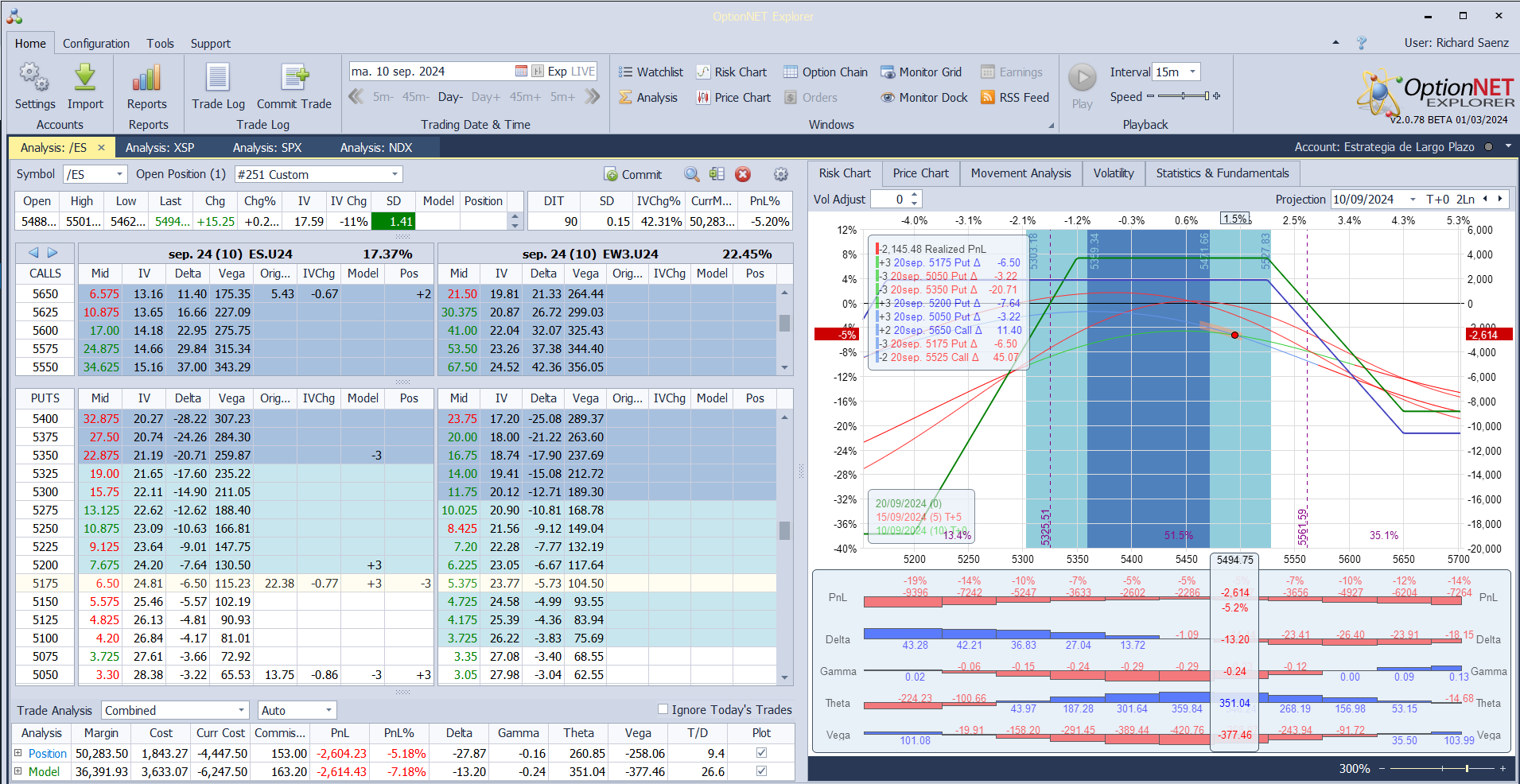Viewport: 1520px width, 784px height.
Task: Switch to the Volatility tab
Action: point(1114,173)
